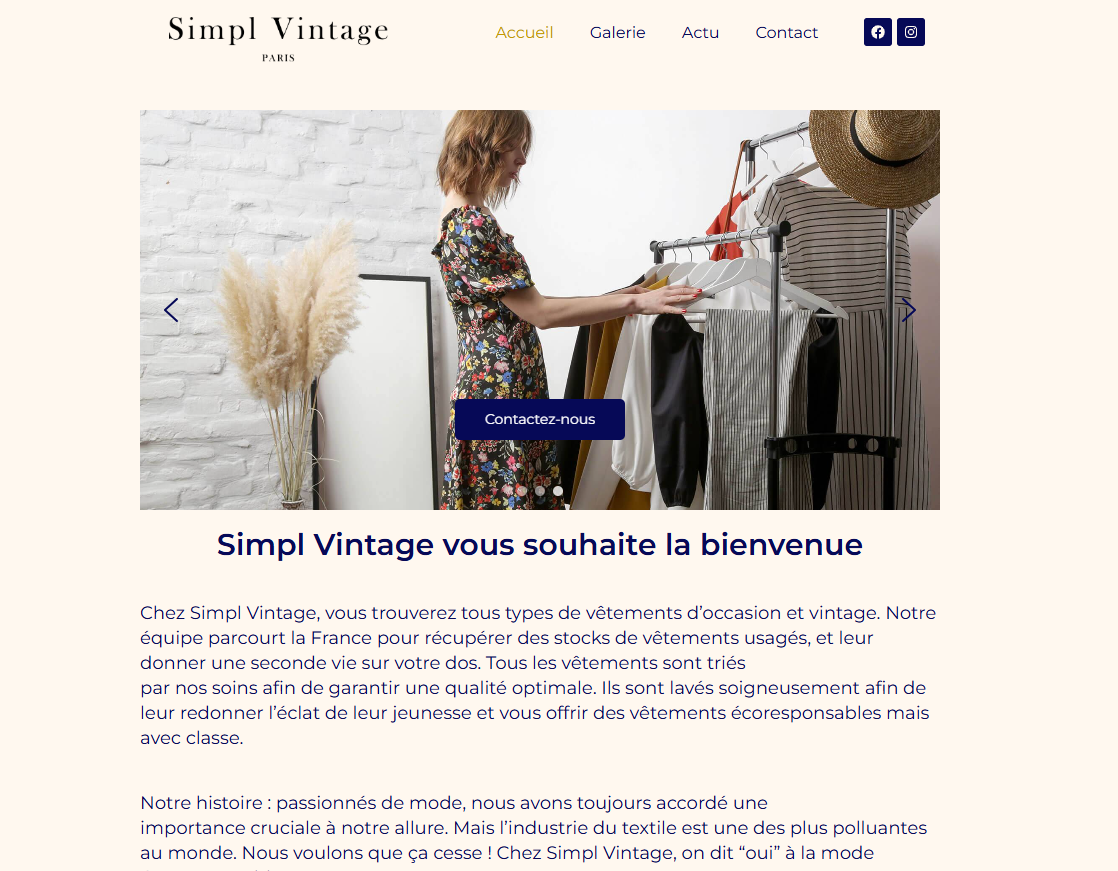
Task: Open the Facebook page icon
Action: (x=878, y=32)
